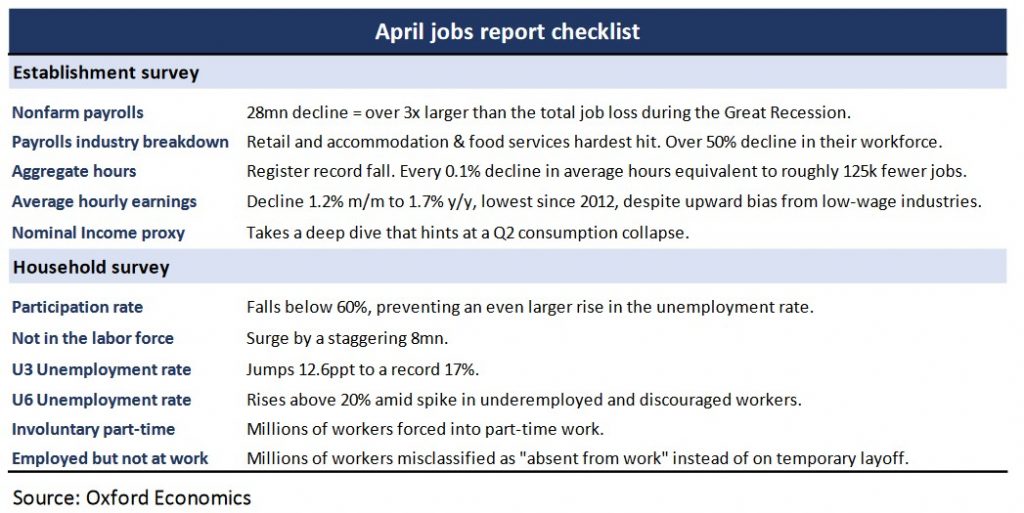The image size is (1024, 513).
Task: Click the U3 Unemployment rate label
Action: [101, 369]
